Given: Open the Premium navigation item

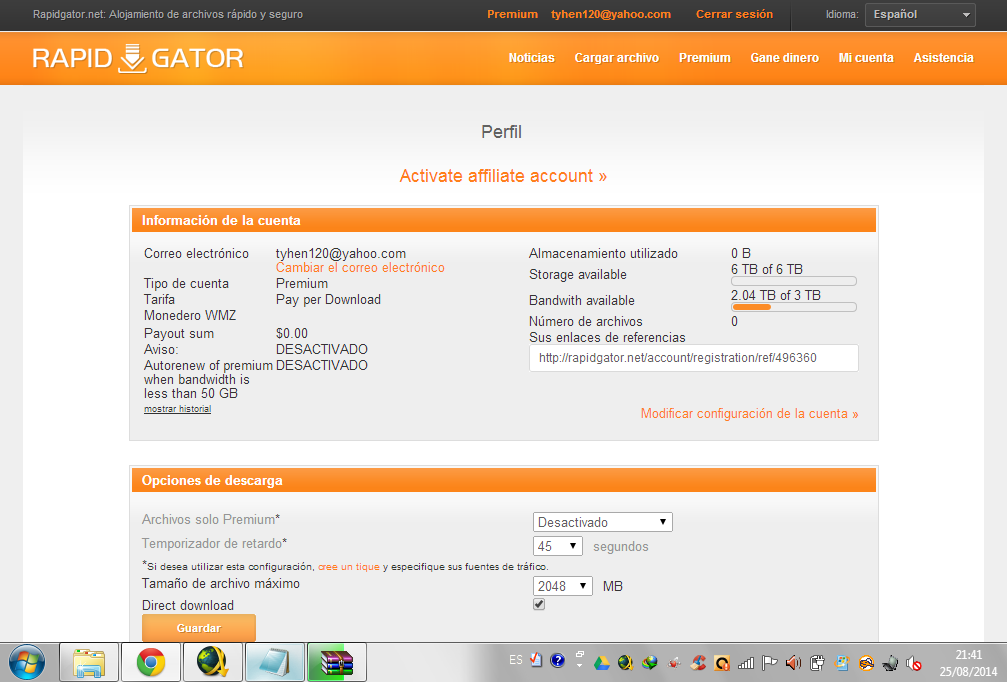Looking at the screenshot, I should pyautogui.click(x=705, y=58).
